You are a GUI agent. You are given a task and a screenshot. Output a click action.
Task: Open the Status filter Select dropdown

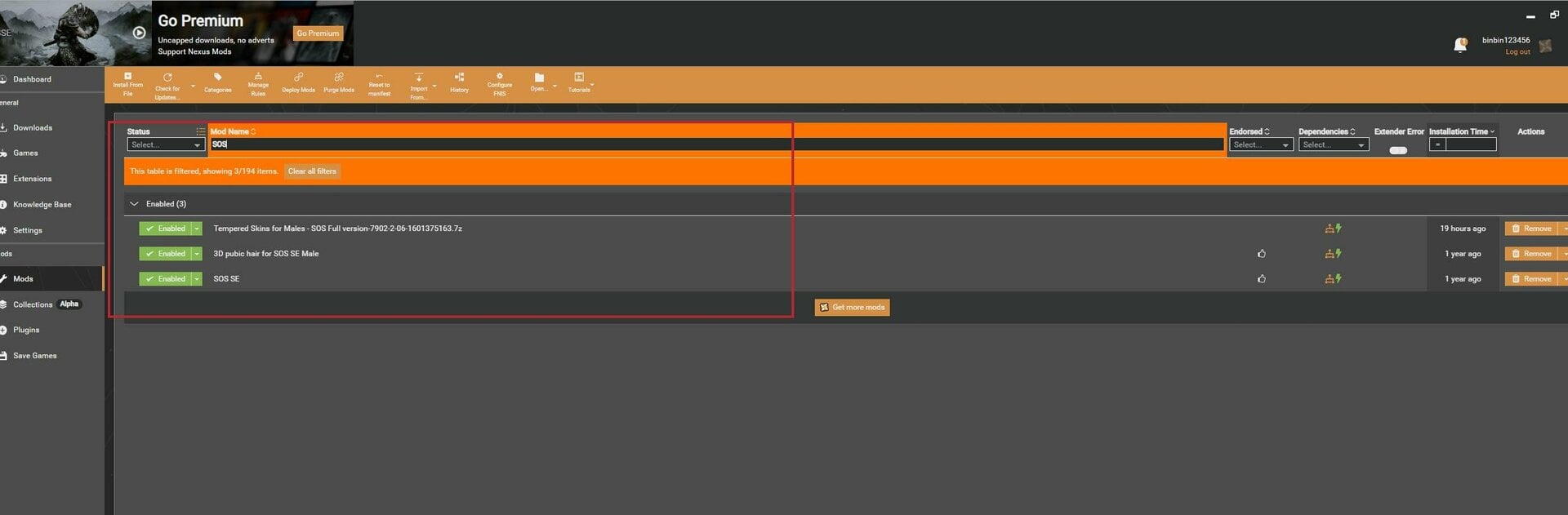tap(166, 144)
